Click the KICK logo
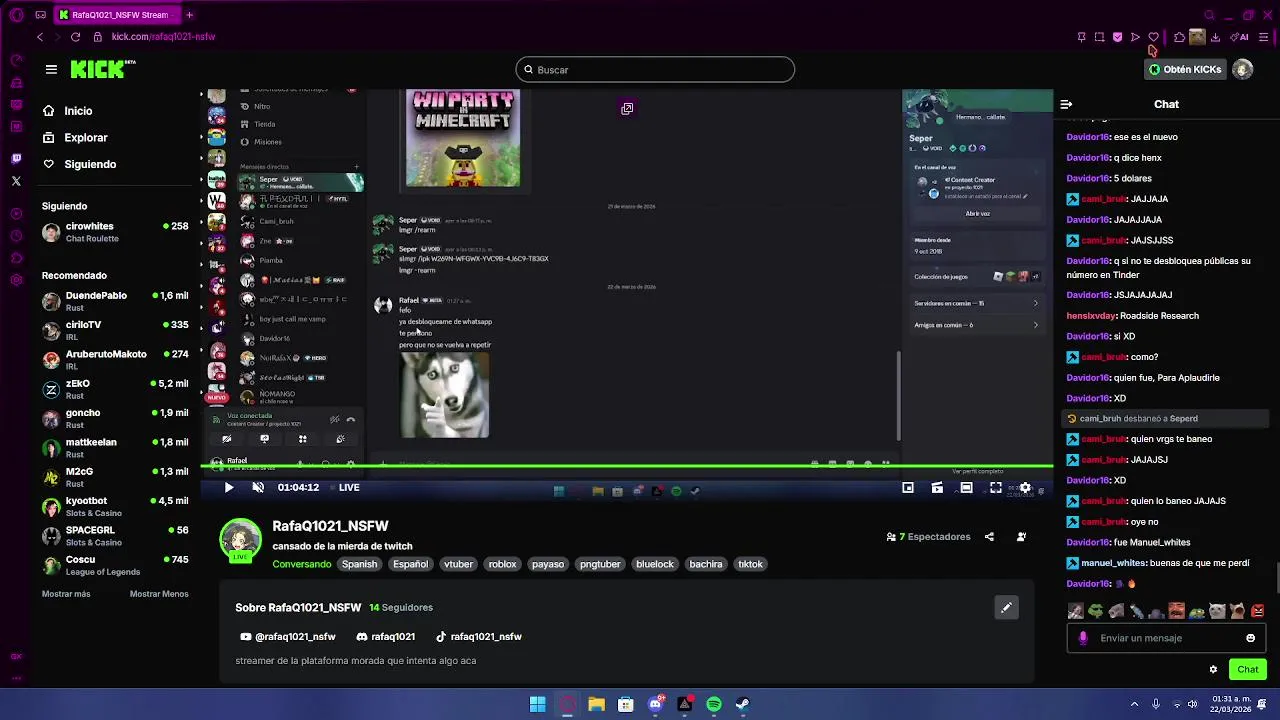Viewport: 1280px width, 720px height. coord(102,69)
